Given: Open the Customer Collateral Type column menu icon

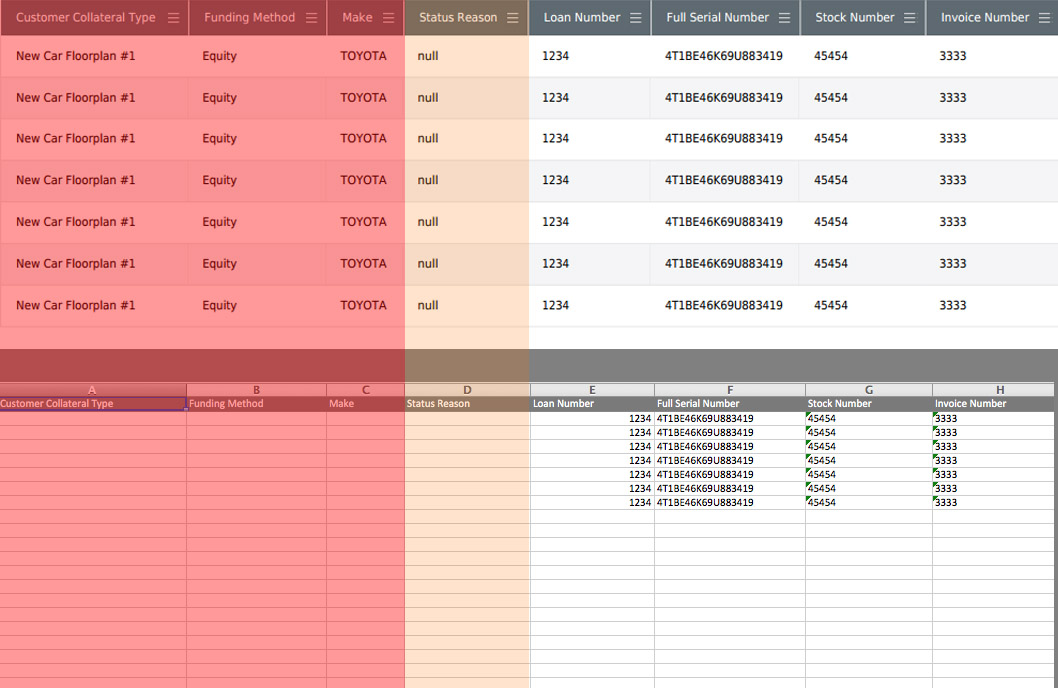Looking at the screenshot, I should pyautogui.click(x=174, y=18).
